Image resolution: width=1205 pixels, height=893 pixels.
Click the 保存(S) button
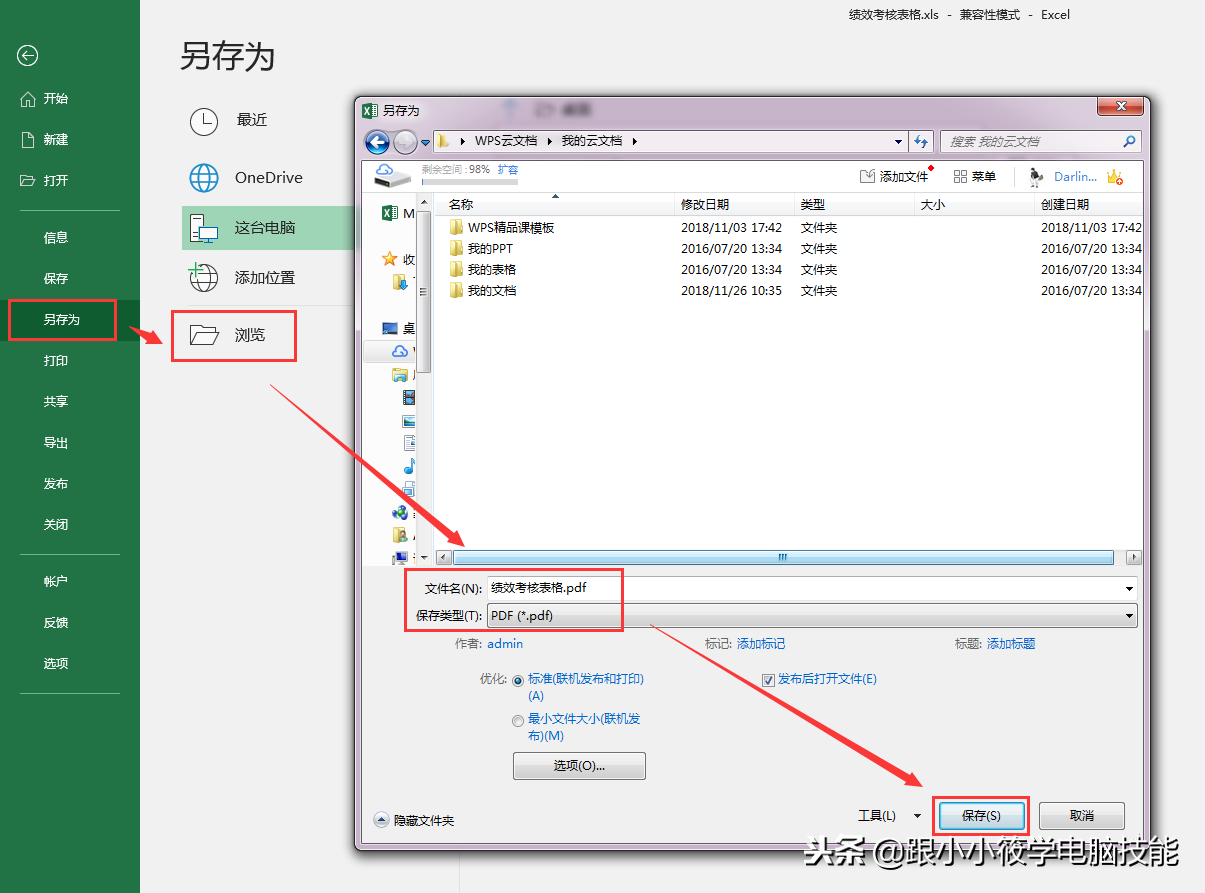pyautogui.click(x=981, y=816)
